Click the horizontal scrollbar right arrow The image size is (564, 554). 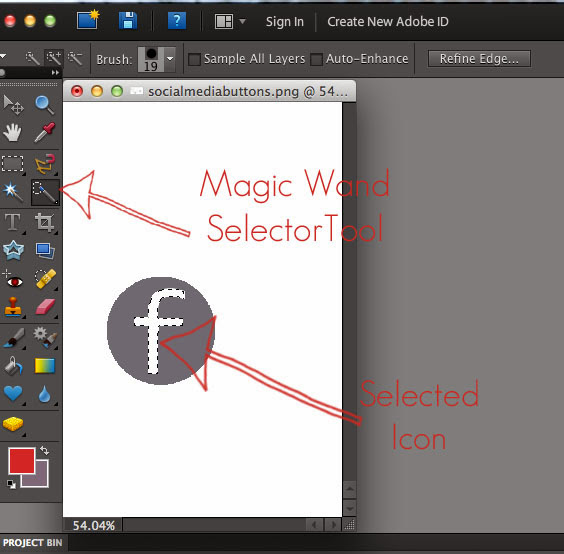(x=333, y=525)
